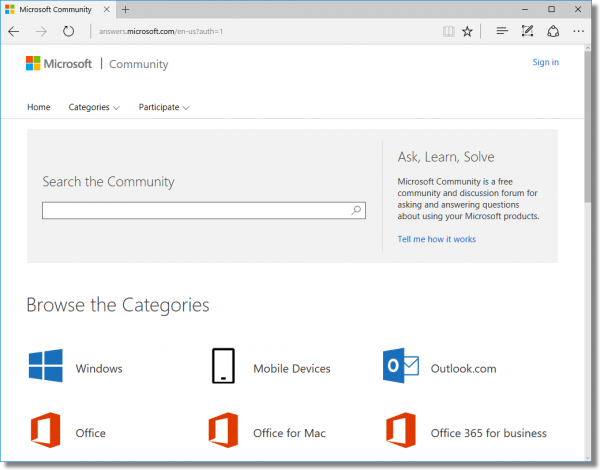The image size is (600, 470).
Task: Open the Office category label
Action: [90, 433]
